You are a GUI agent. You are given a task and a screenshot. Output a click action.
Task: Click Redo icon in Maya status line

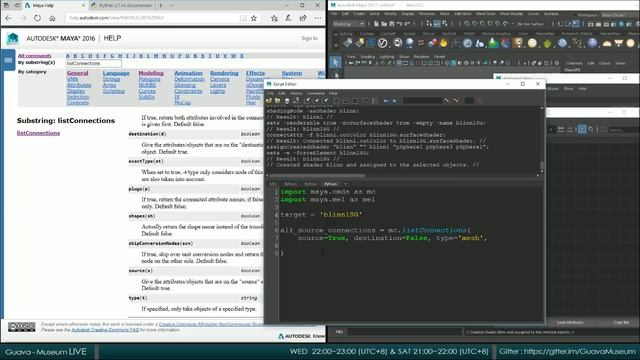(x=407, y=24)
